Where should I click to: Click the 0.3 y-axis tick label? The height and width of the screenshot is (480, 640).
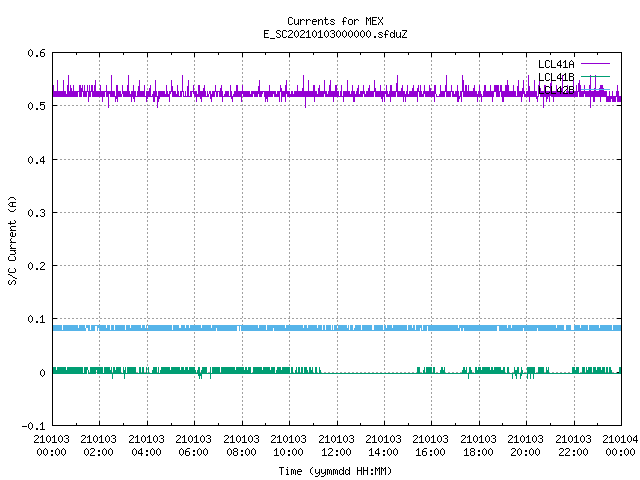[x=36, y=213]
